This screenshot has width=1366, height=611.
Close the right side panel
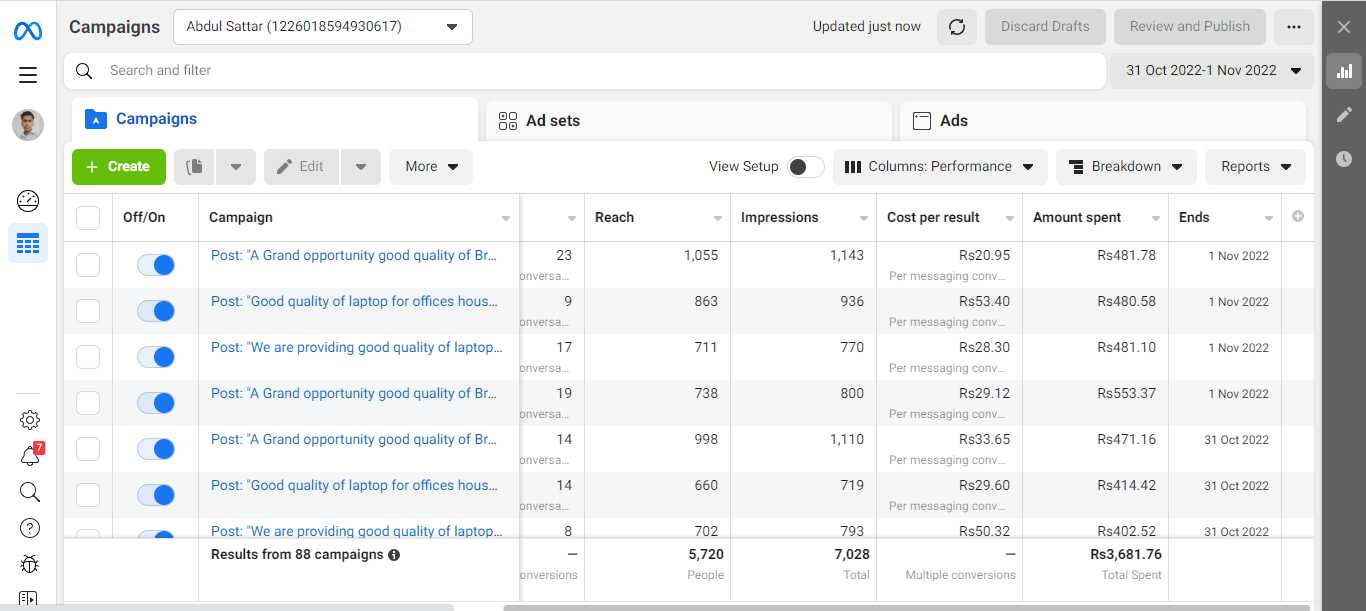1344,27
